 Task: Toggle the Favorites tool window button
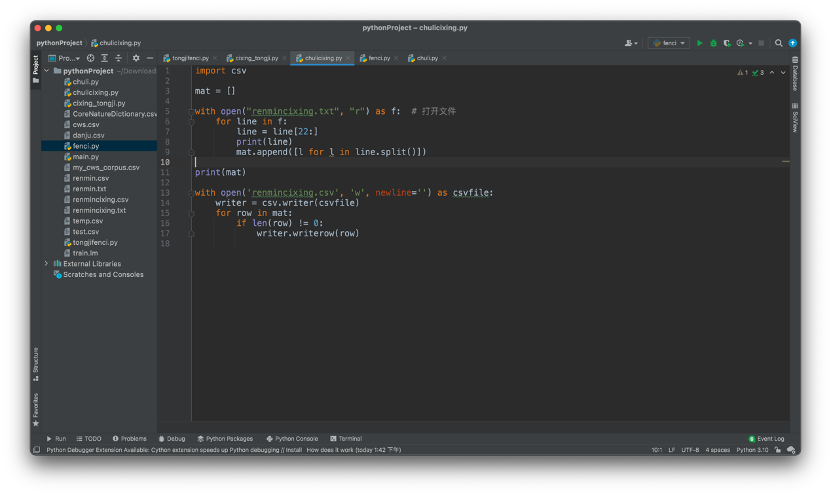click(x=36, y=410)
